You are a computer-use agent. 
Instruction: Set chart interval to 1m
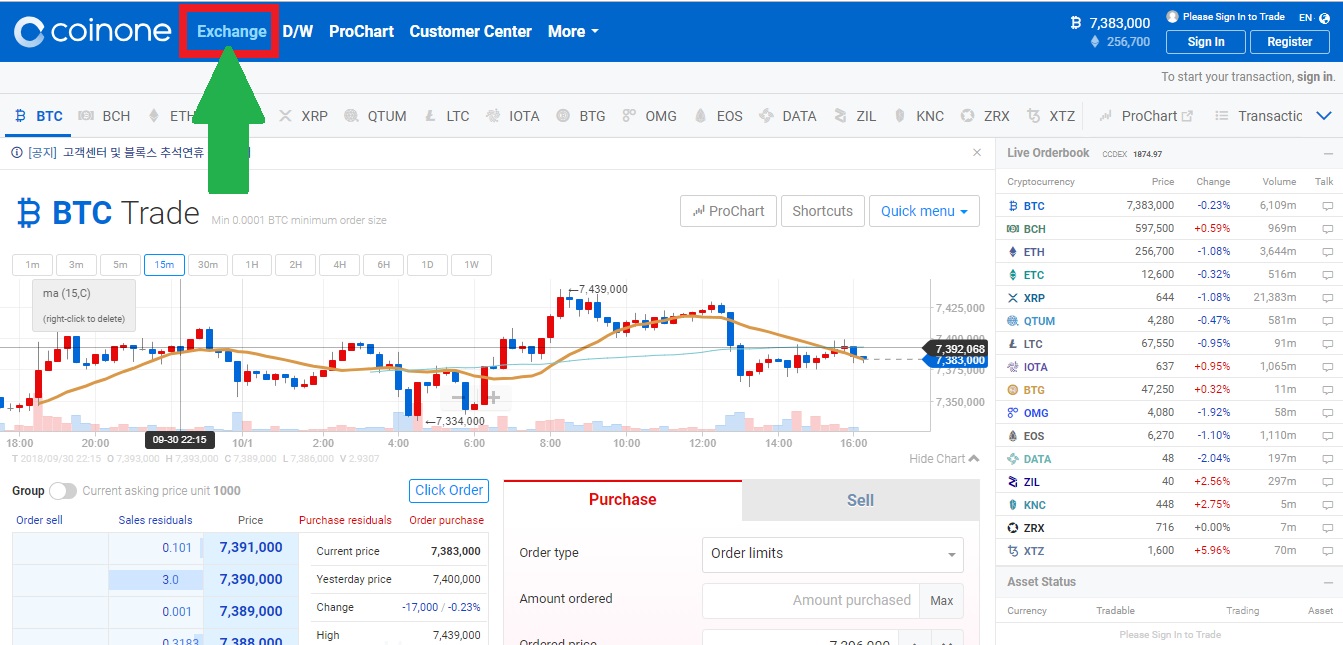33,265
